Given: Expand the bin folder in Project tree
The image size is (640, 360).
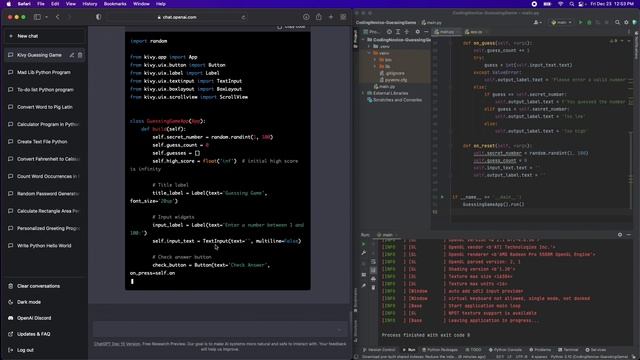Looking at the screenshot, I should coord(375,60).
